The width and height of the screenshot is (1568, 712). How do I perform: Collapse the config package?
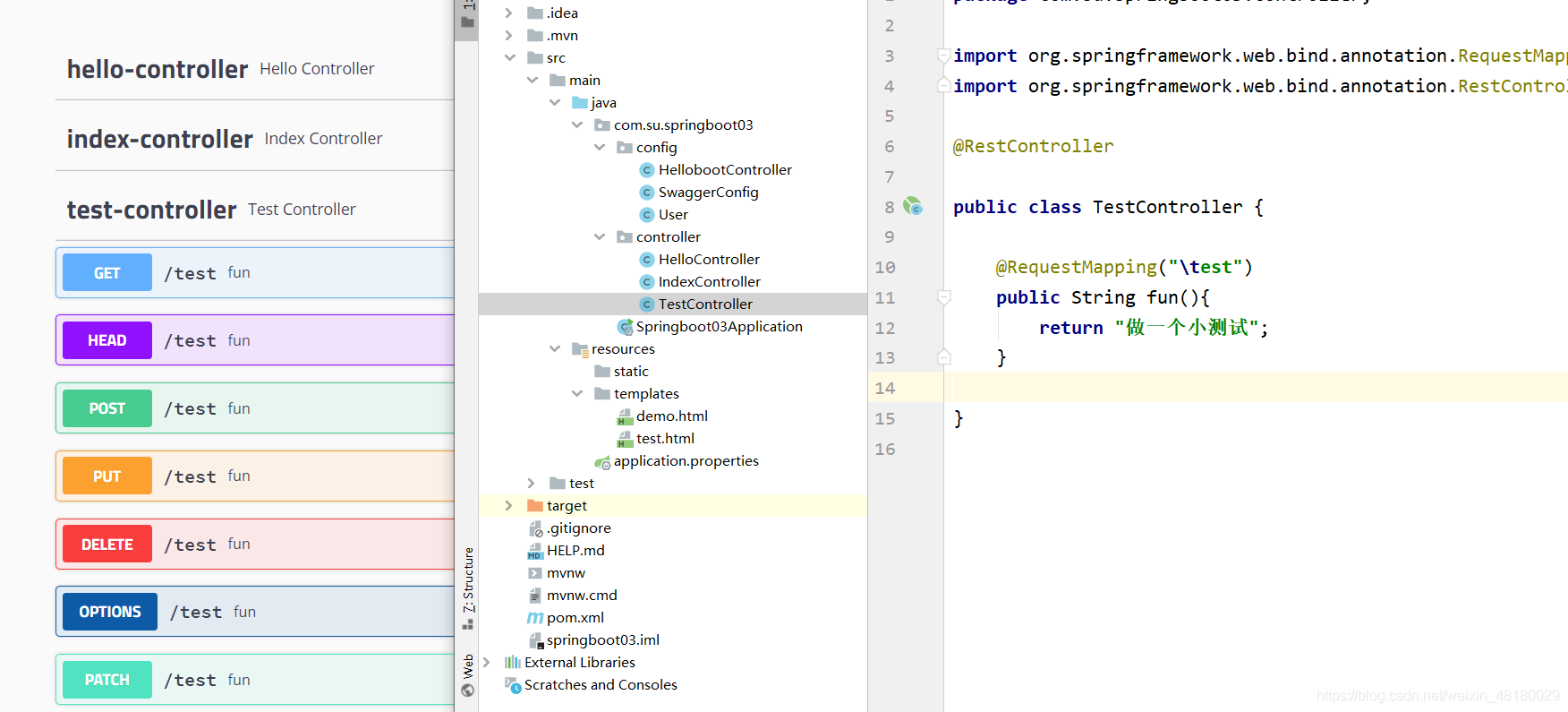(600, 147)
